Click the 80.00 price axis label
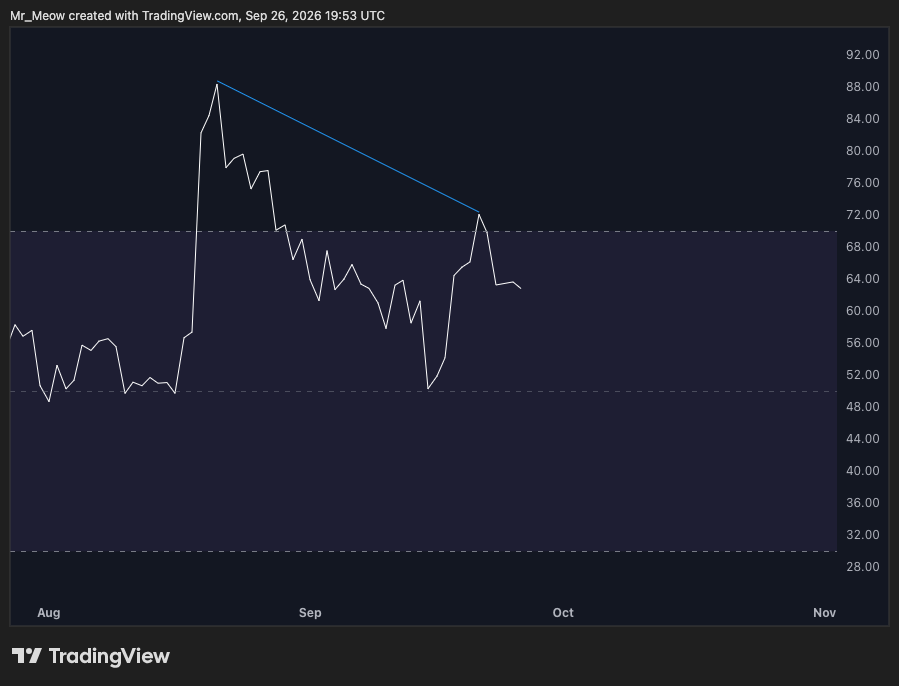 (x=862, y=151)
